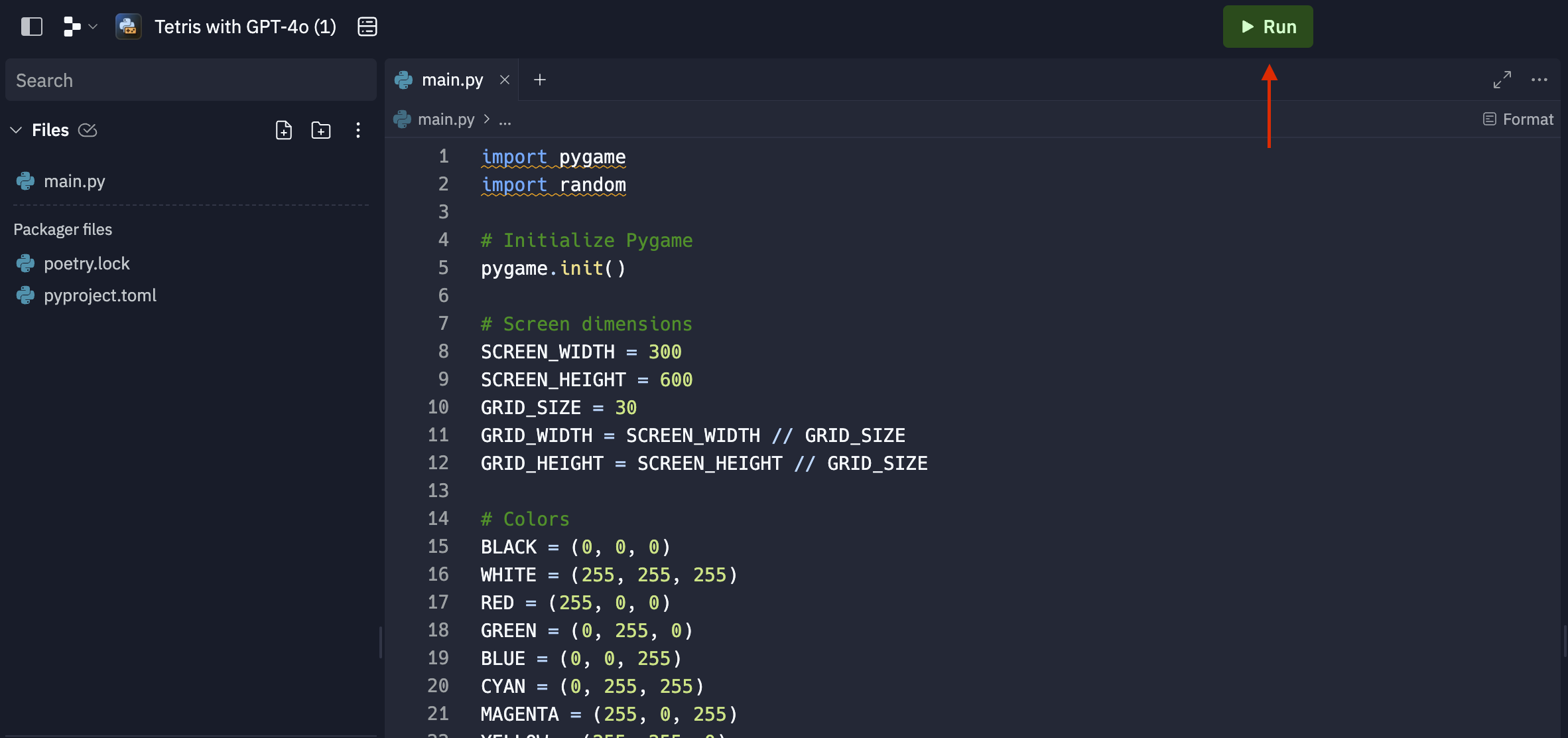Switch to the main.py editor tab
The image size is (1568, 738).
pyautogui.click(x=452, y=80)
